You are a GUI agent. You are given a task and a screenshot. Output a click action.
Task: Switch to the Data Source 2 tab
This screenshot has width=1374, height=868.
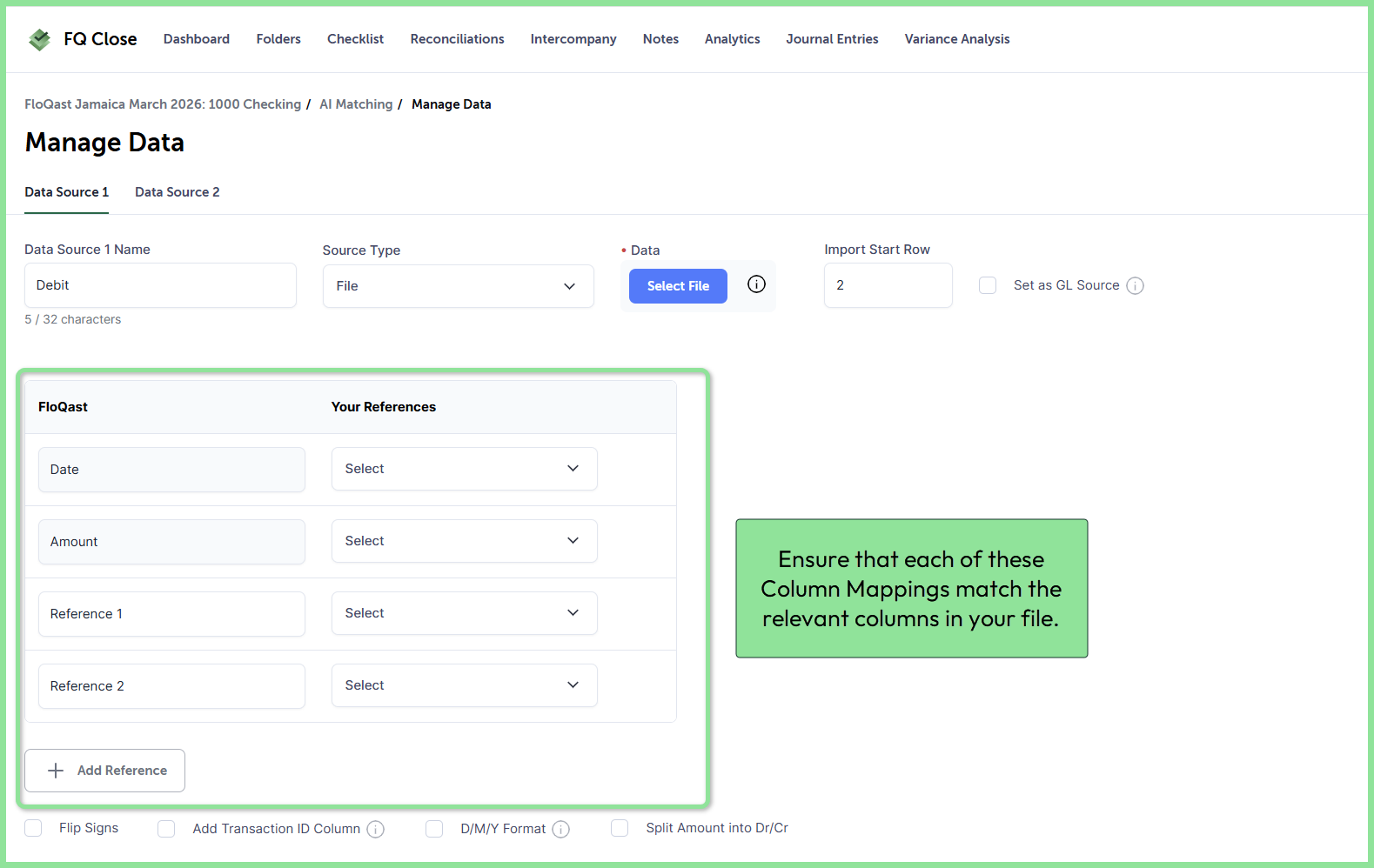coord(178,192)
